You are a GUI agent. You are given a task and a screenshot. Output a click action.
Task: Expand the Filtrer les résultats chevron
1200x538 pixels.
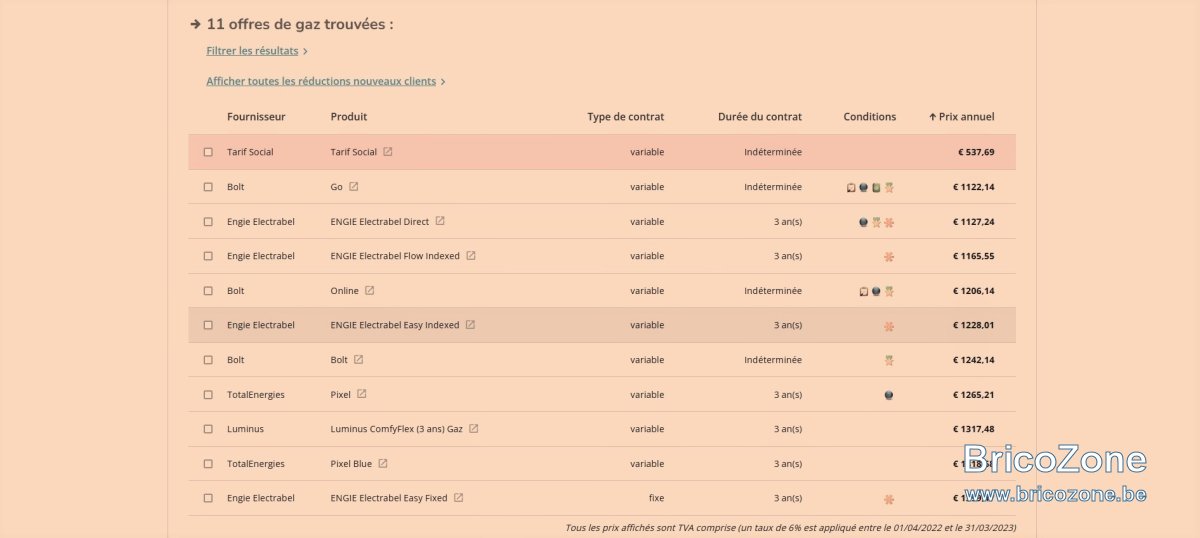click(x=305, y=51)
